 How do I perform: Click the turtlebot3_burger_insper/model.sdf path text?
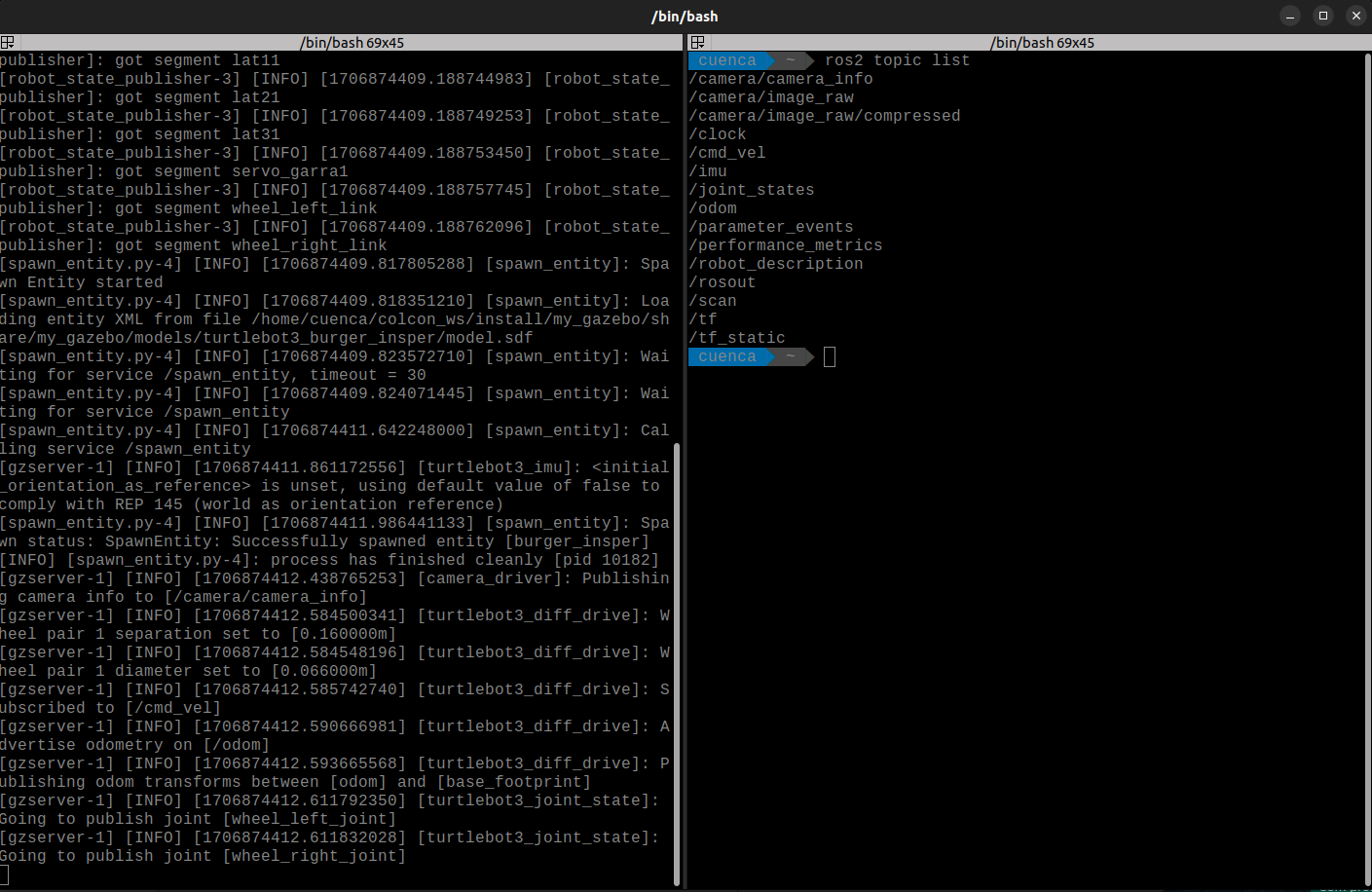click(x=267, y=338)
